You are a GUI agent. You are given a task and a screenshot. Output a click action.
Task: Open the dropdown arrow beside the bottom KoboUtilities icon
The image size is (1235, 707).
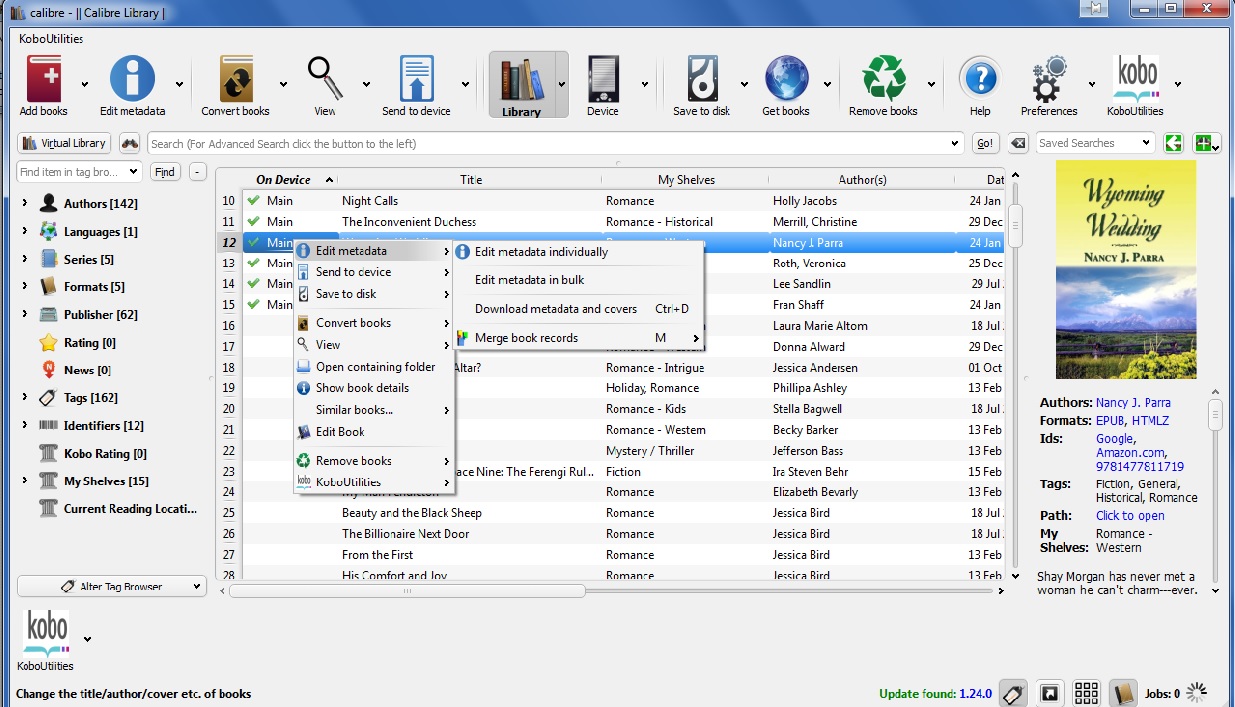[x=87, y=638]
